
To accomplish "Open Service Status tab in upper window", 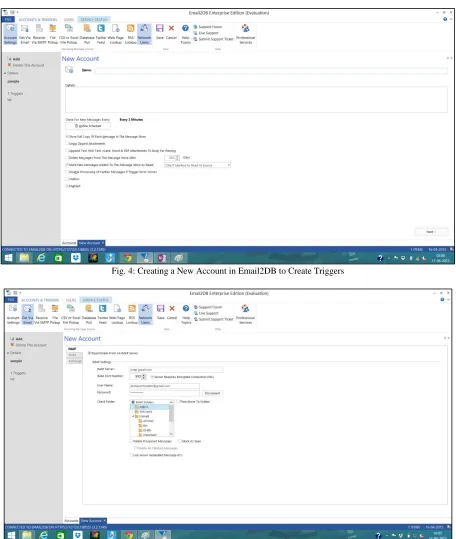I will point(94,20).
